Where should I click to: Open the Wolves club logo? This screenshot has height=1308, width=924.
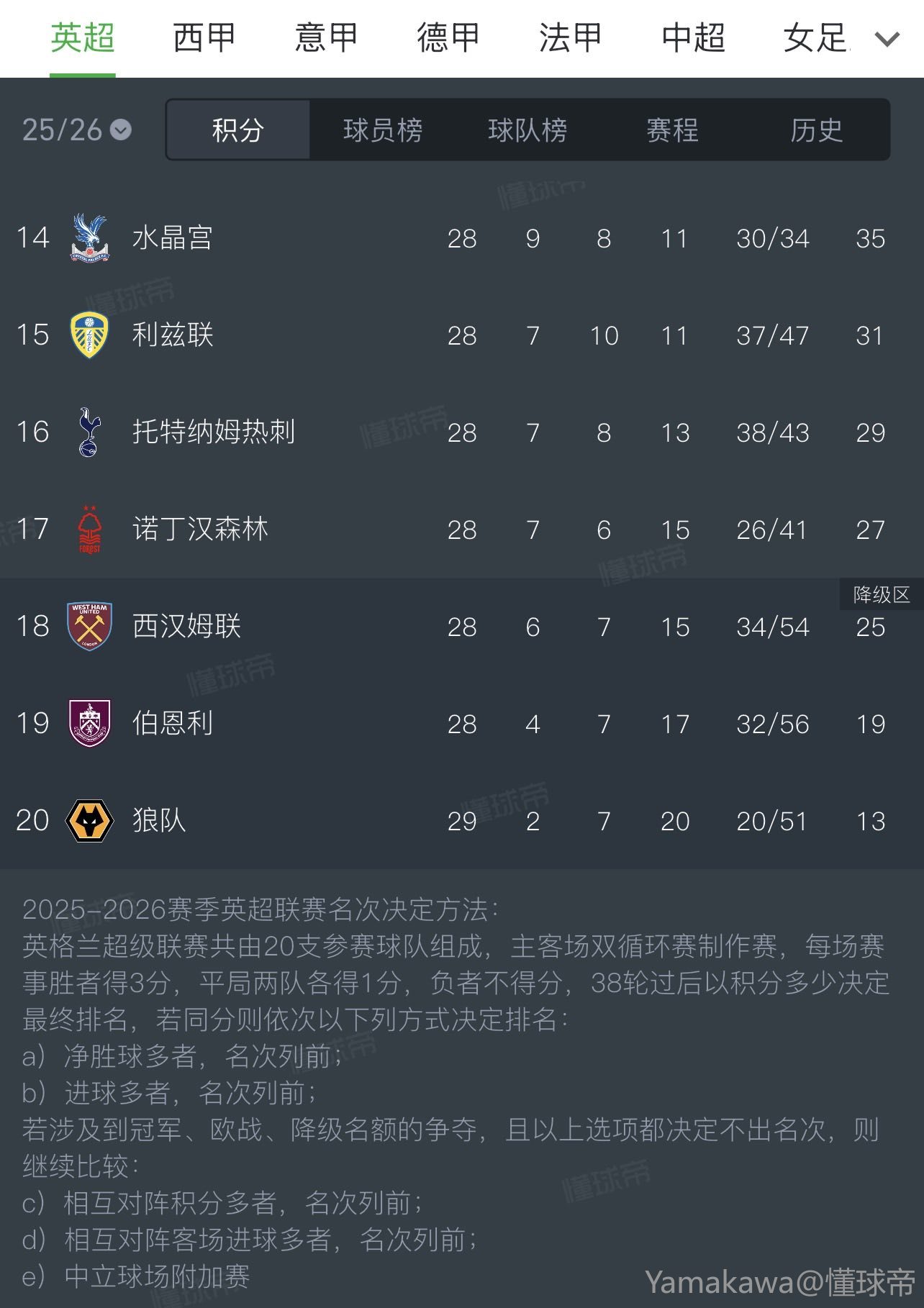(89, 820)
